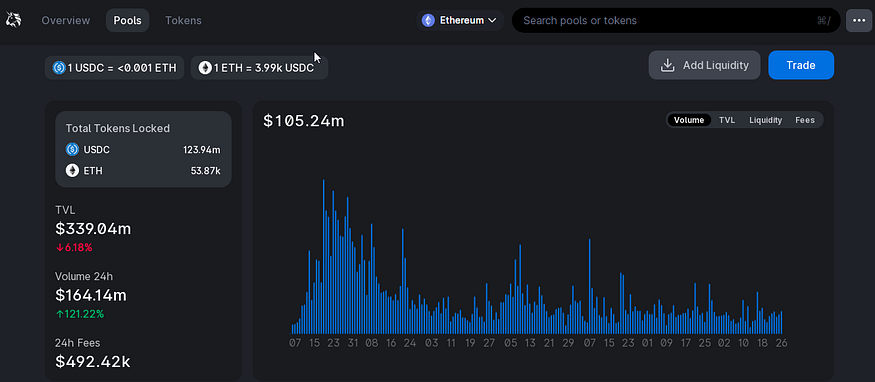
Task: Click the TVL value $339.04m
Action: pos(93,229)
